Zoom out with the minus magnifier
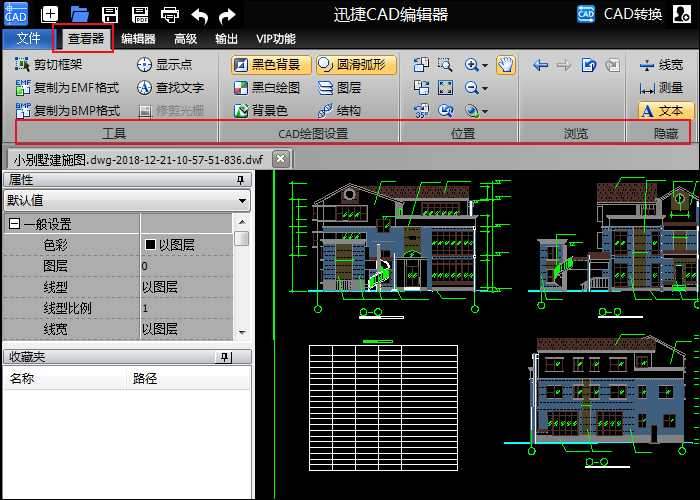The width and height of the screenshot is (700, 500). (472, 88)
